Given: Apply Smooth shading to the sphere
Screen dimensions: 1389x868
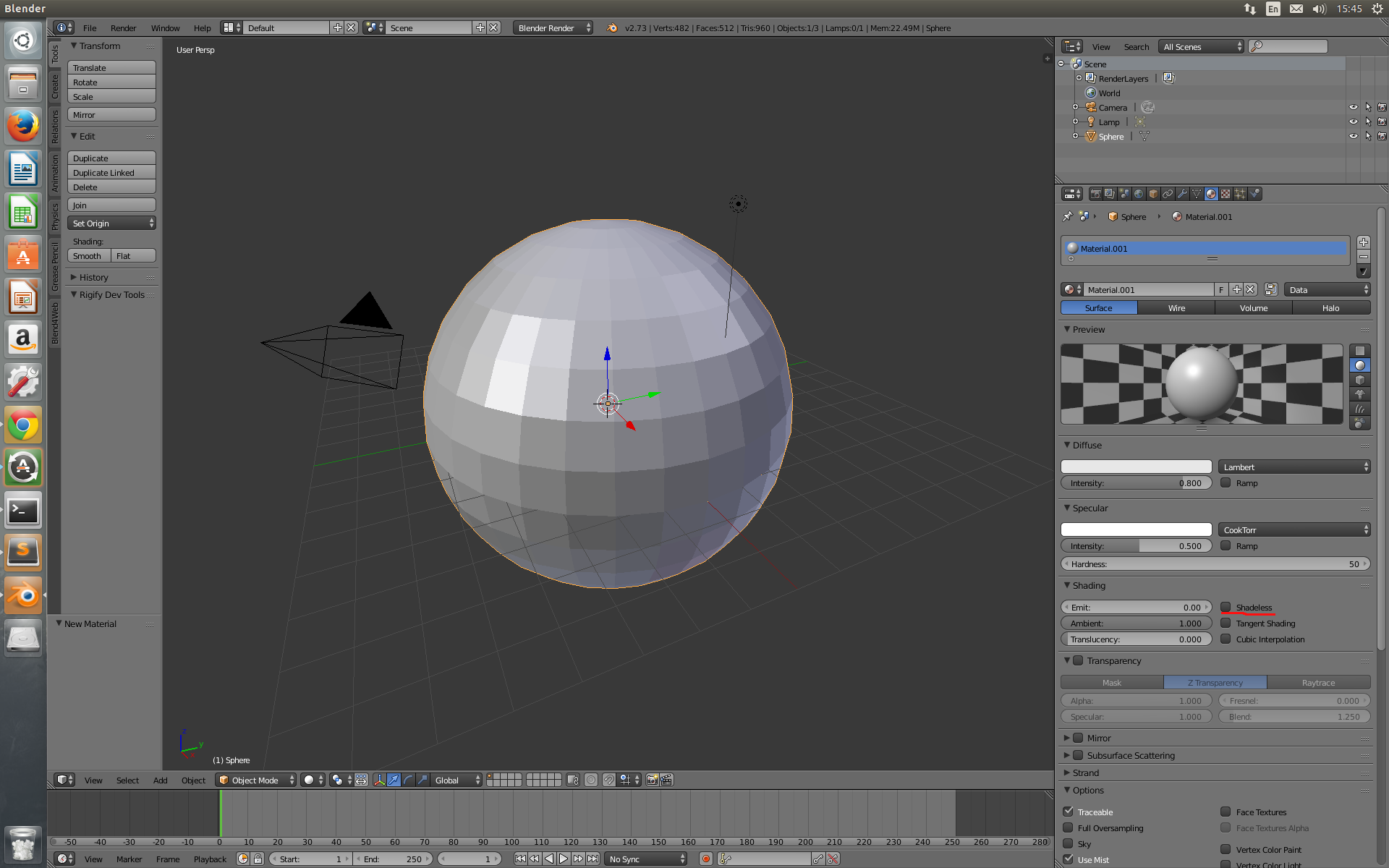Looking at the screenshot, I should (88, 256).
